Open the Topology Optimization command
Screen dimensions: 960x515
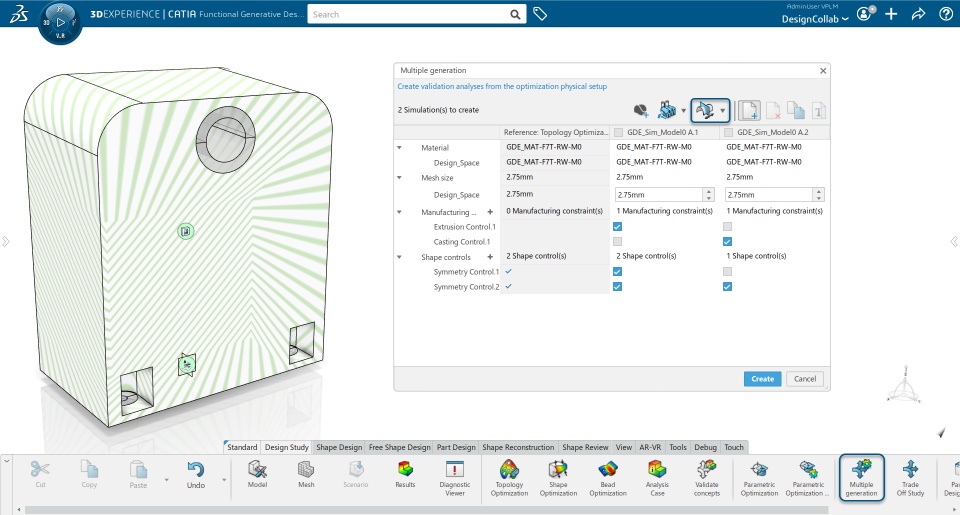point(509,478)
